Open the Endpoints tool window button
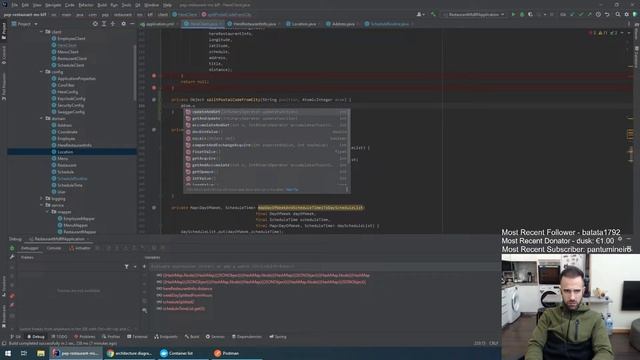Viewport: 640px width, 360px height. pos(166,337)
